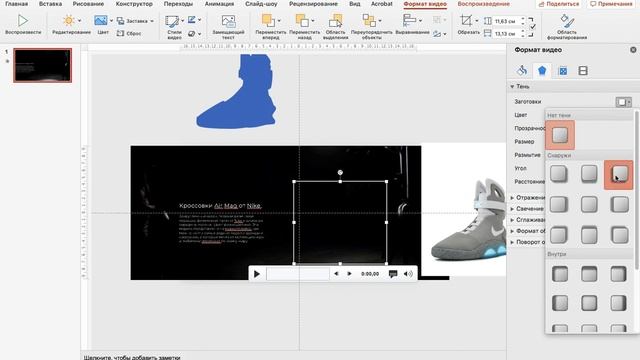This screenshot has height=360, width=640.
Task: Switch to the Слайд-шоу tab
Action: pyautogui.click(x=261, y=4)
